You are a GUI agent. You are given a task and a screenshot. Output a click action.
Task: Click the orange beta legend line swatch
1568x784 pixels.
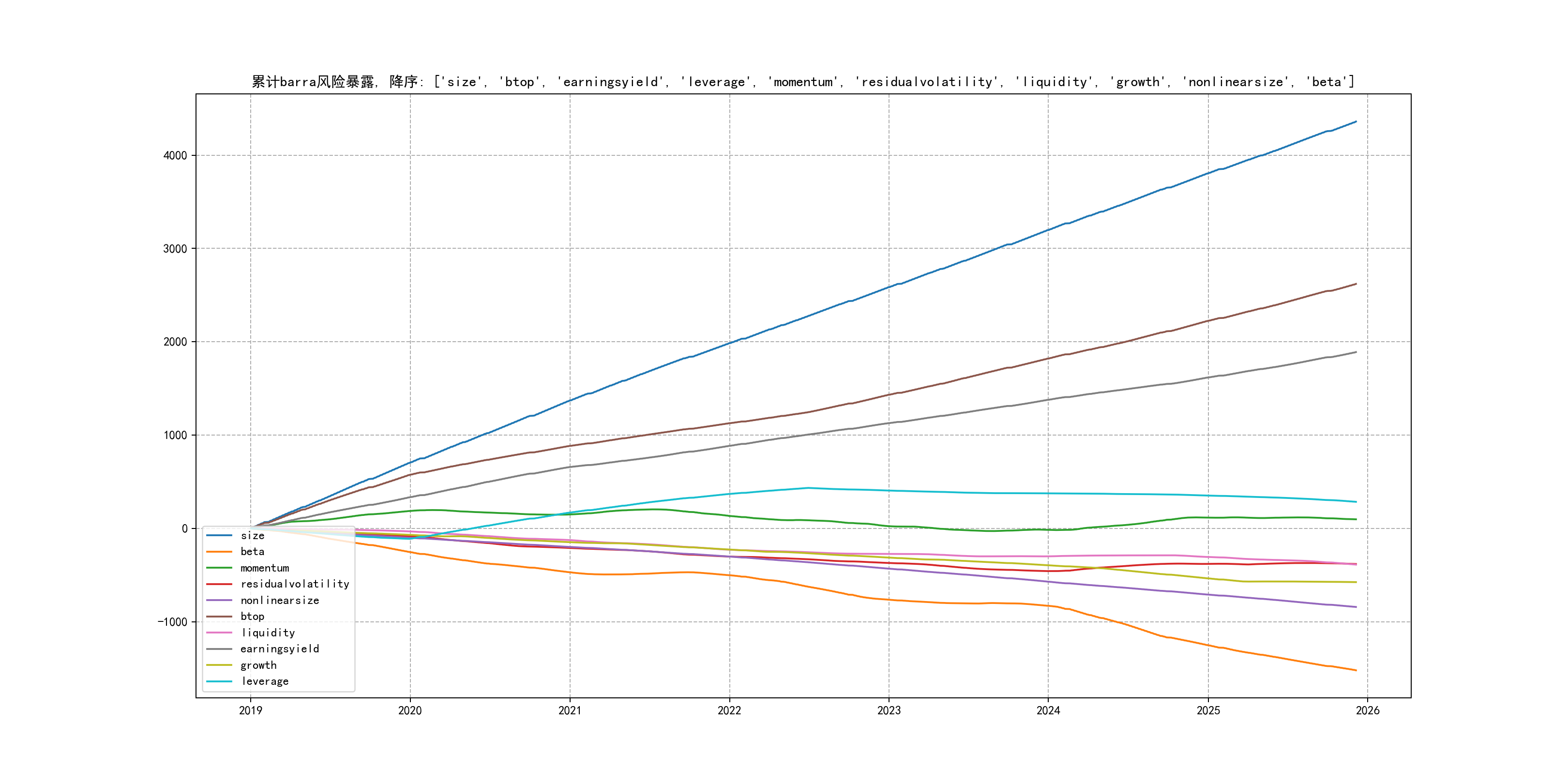(219, 552)
